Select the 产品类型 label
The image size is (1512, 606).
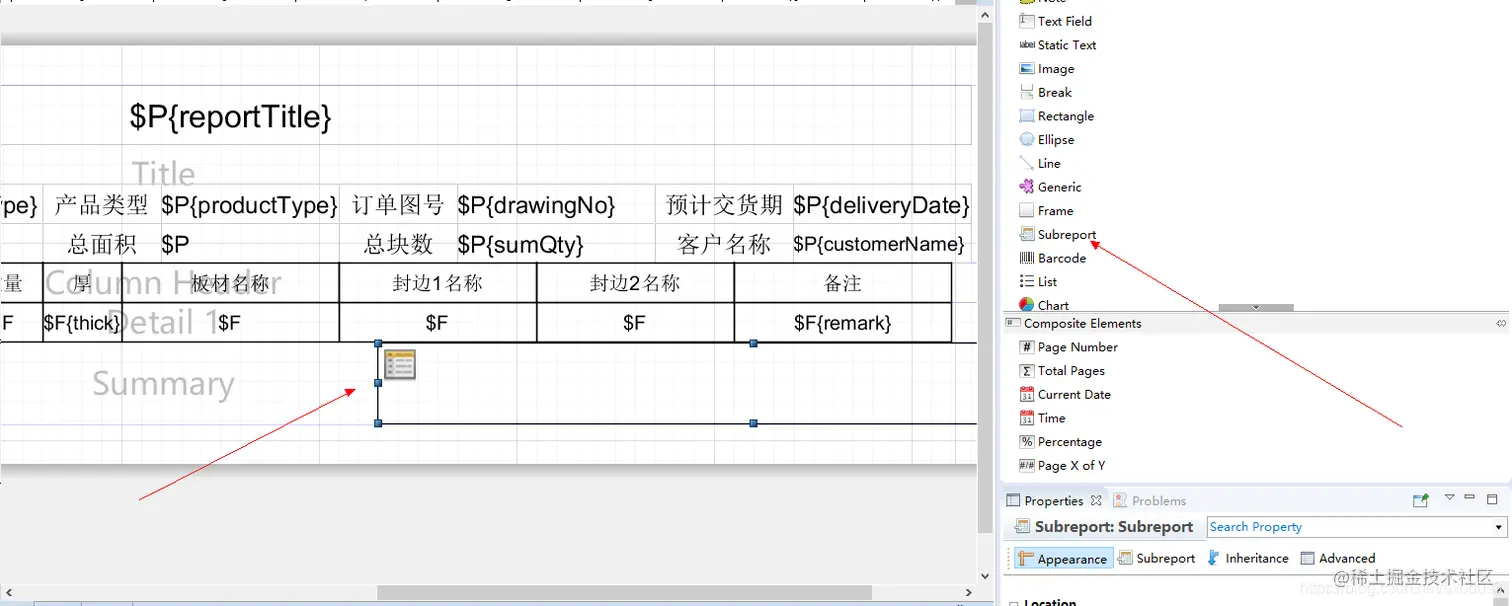[101, 205]
